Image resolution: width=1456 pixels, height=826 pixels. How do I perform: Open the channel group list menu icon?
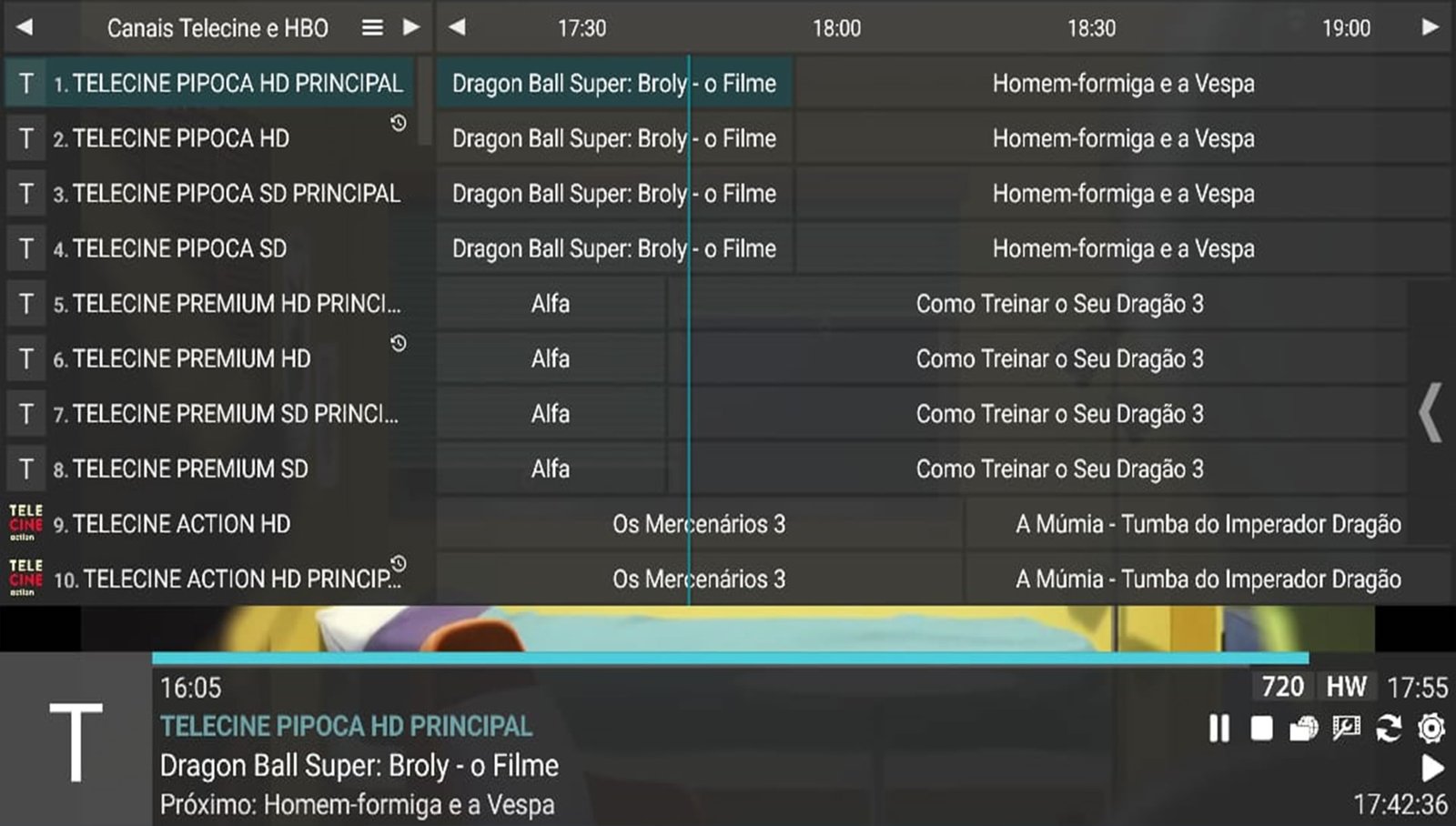click(372, 28)
